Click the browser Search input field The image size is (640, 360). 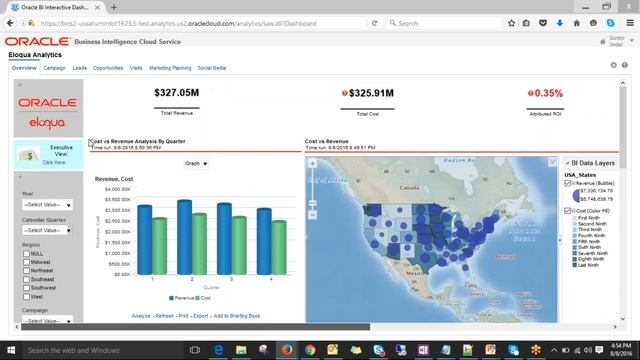(x=443, y=23)
